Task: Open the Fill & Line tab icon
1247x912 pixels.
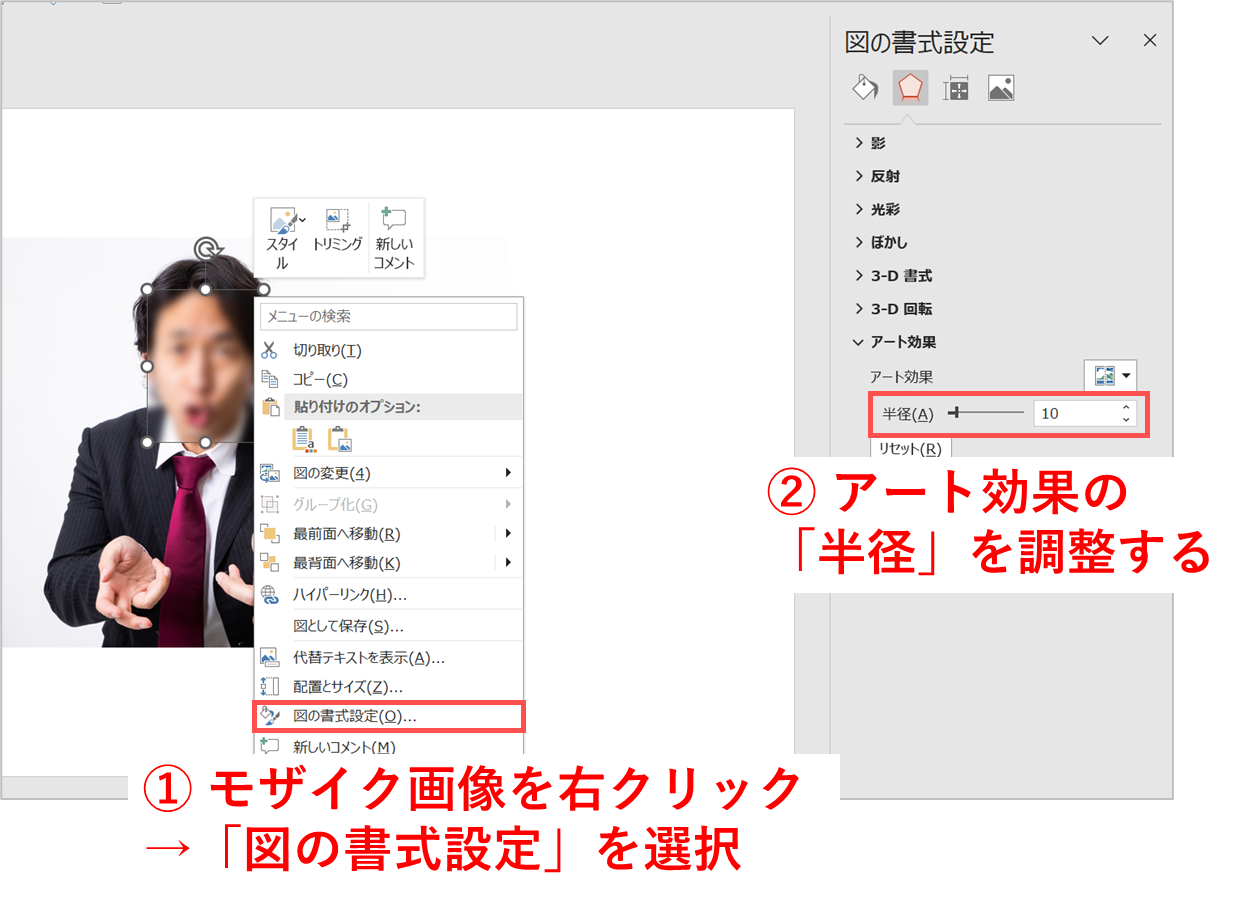Action: pyautogui.click(x=865, y=88)
